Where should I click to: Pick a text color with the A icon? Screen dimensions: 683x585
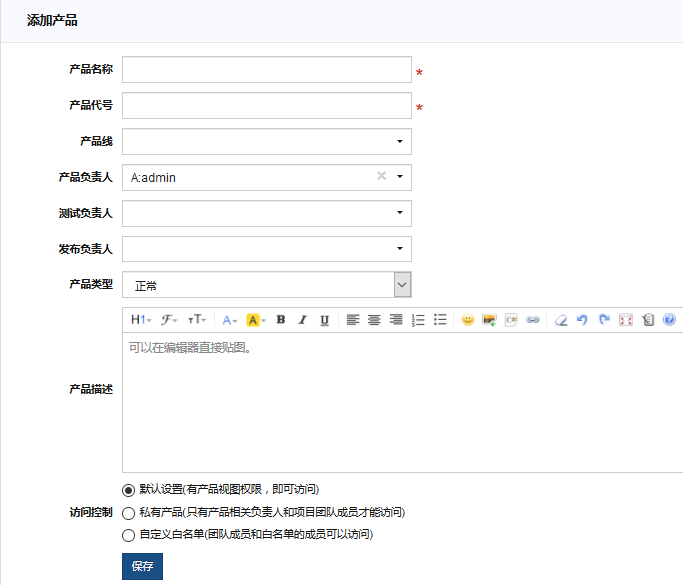point(230,321)
